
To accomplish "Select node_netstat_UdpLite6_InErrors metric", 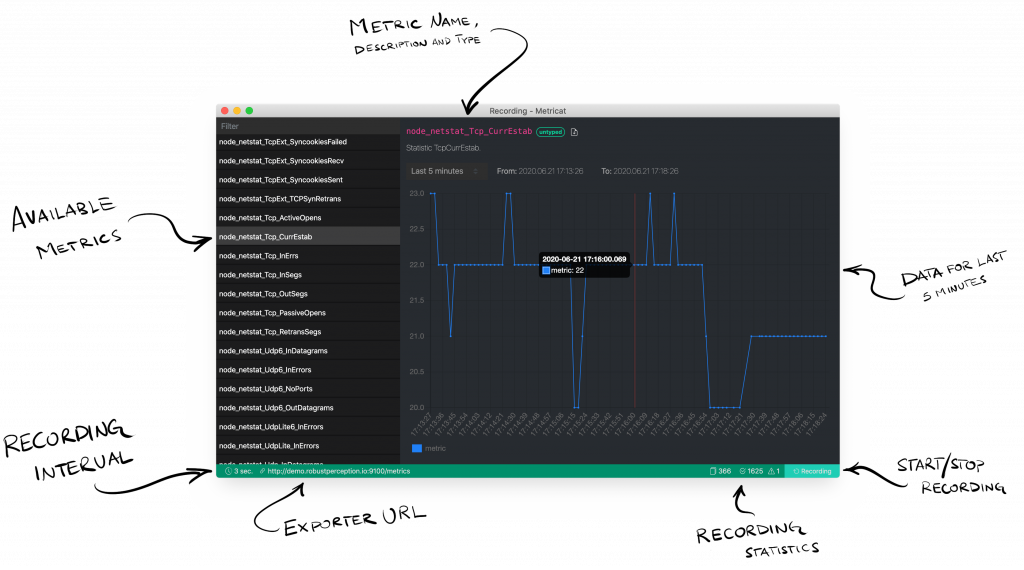I will click(x=308, y=426).
